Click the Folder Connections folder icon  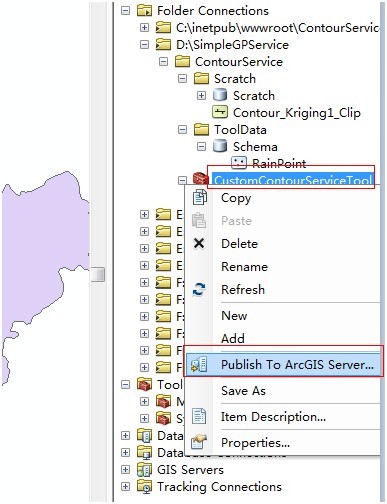click(x=144, y=11)
